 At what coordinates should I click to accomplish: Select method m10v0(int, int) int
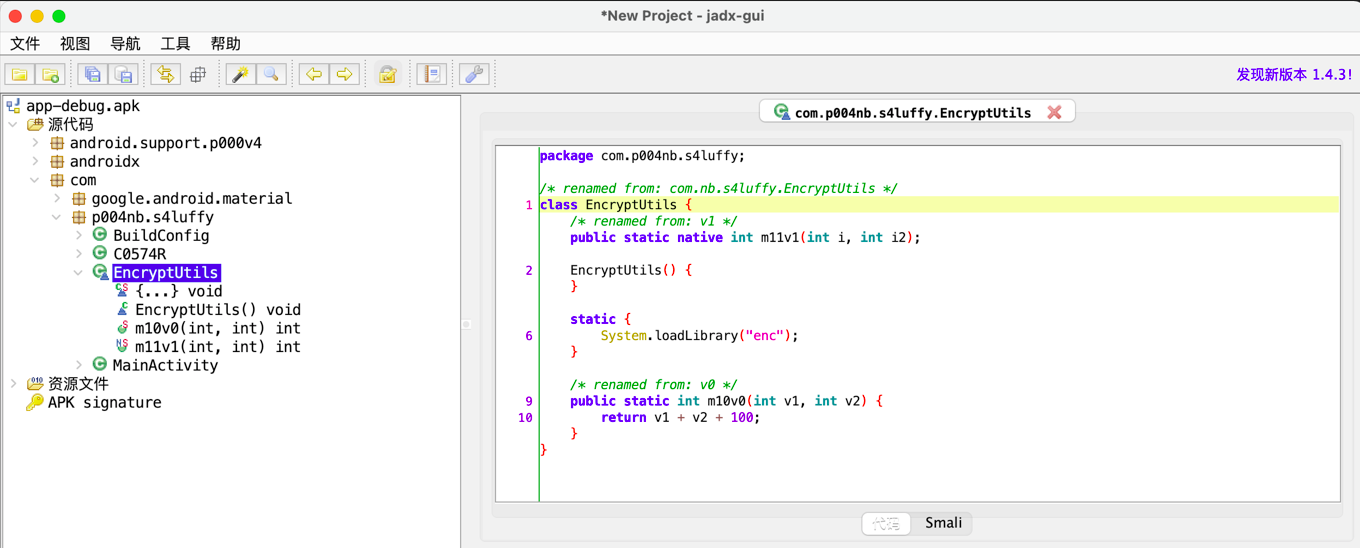[x=218, y=328]
